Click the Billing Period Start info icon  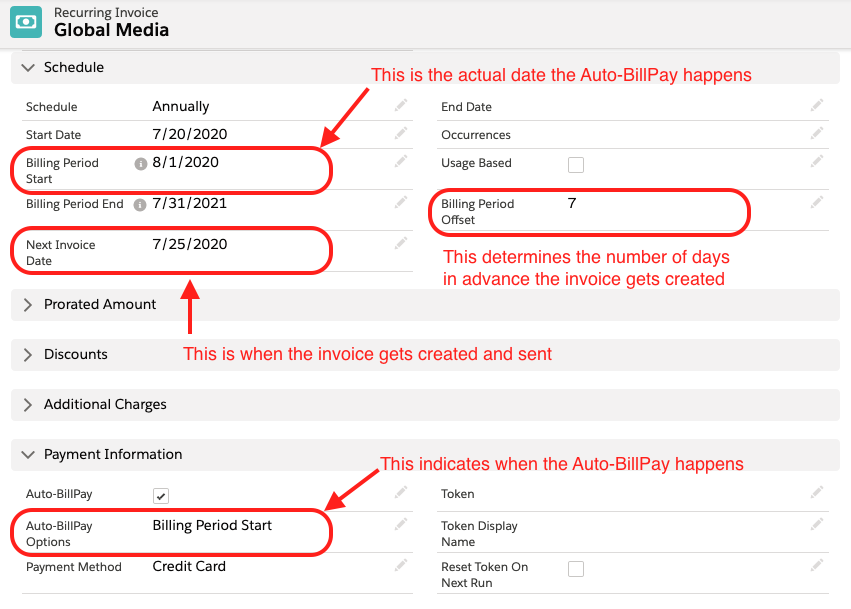141,164
